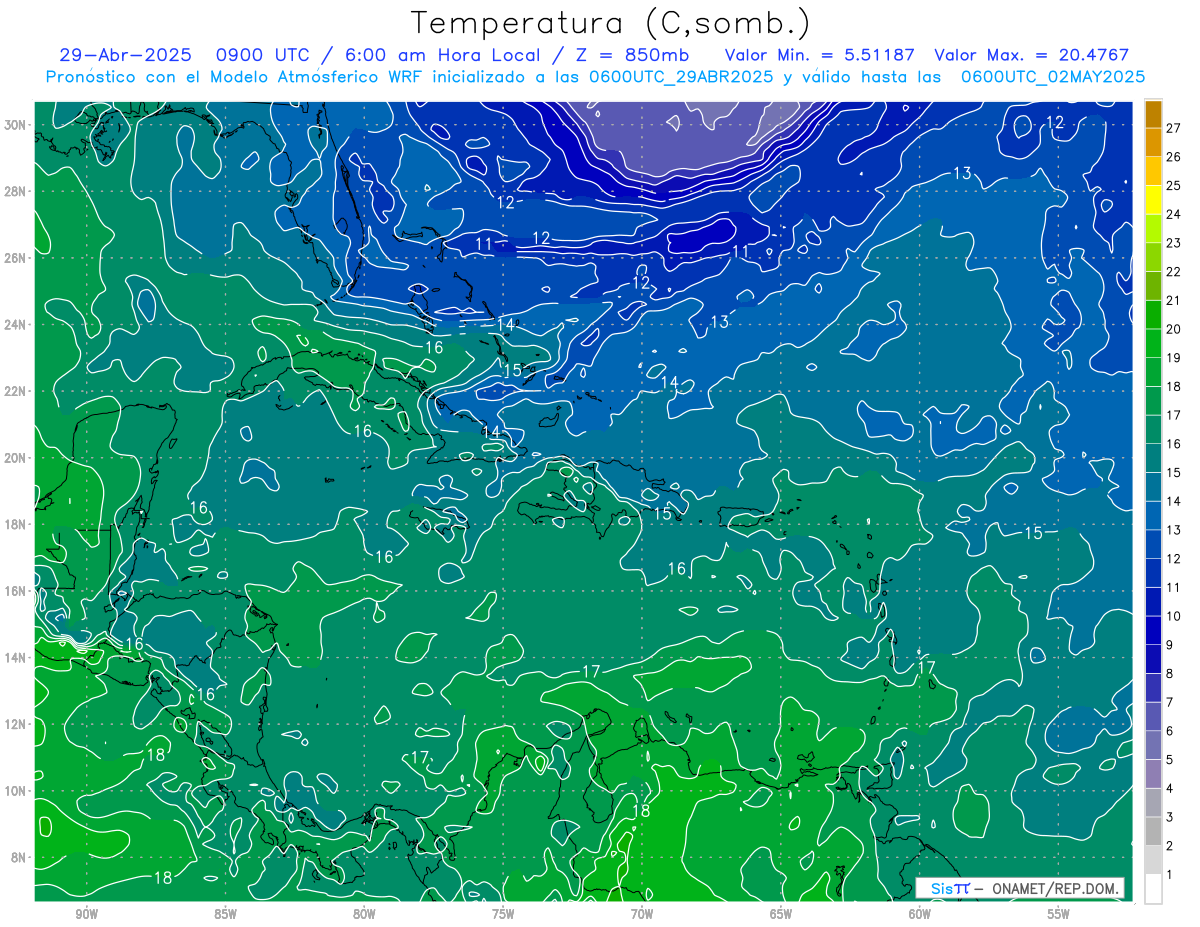
Task: Click the white swatch at the legend bottom
Action: pyautogui.click(x=1153, y=888)
